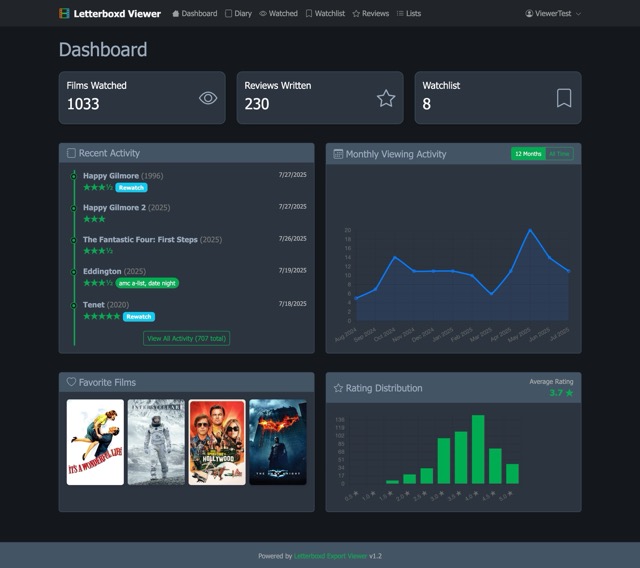This screenshot has width=640, height=568.
Task: Click the star icon in Reviews Written card
Action: point(386,98)
